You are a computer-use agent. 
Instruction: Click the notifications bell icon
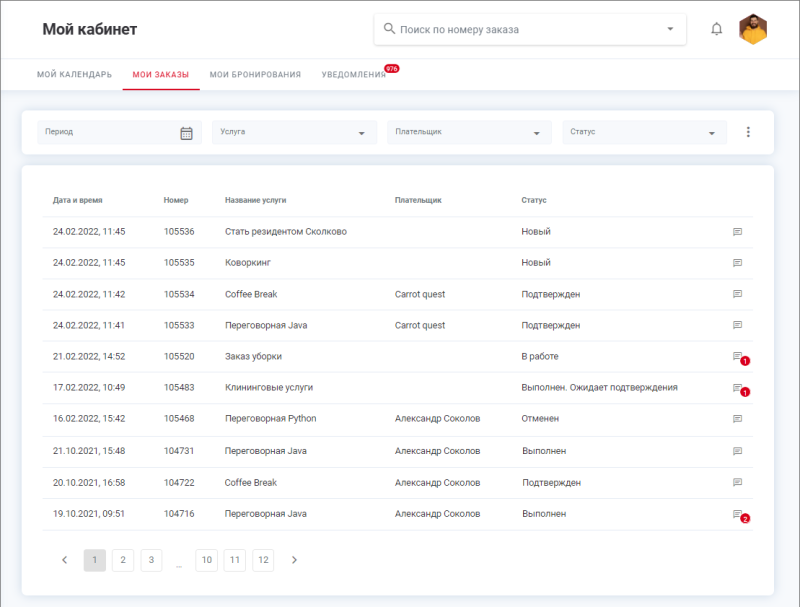(x=716, y=29)
